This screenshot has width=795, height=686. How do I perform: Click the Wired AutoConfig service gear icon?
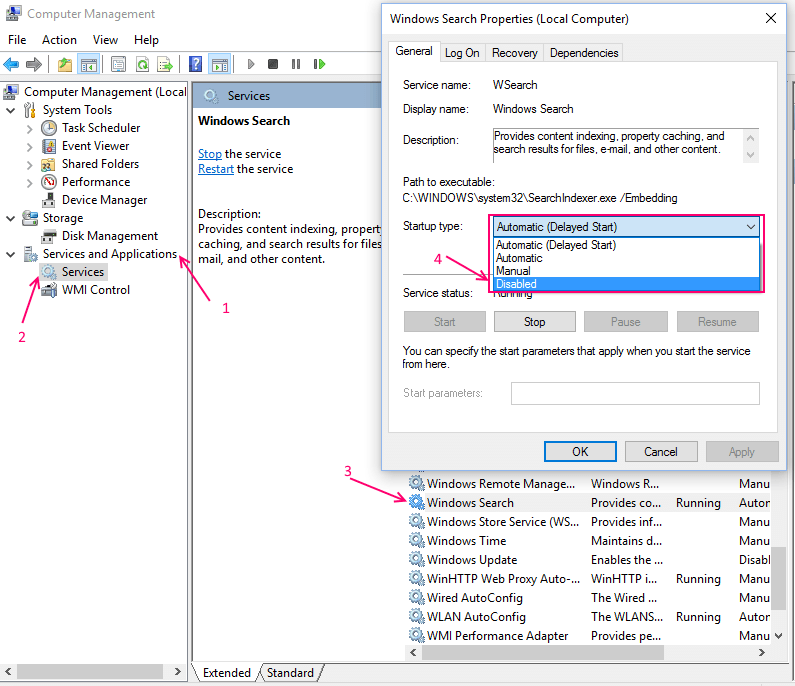tap(416, 597)
